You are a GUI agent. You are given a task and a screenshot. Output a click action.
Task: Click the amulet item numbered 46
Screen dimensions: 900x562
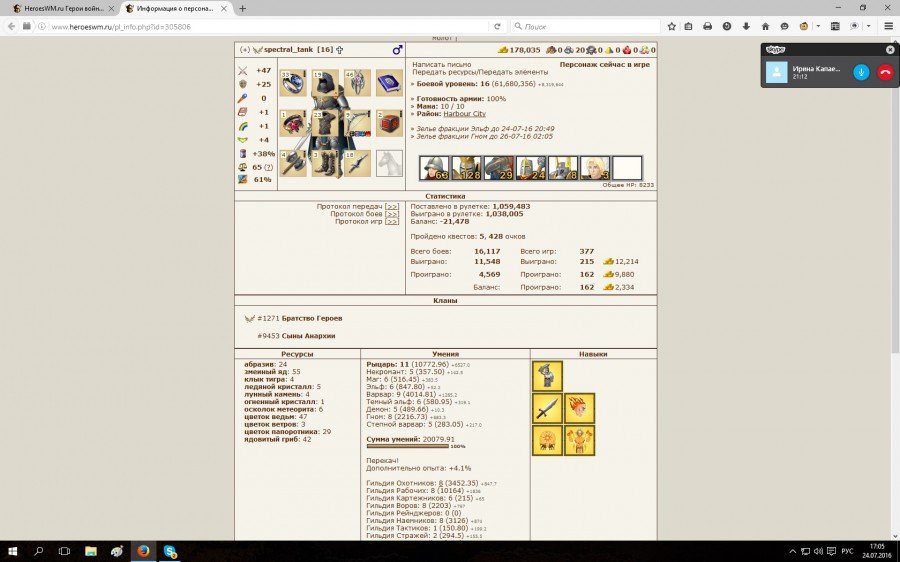tap(357, 83)
